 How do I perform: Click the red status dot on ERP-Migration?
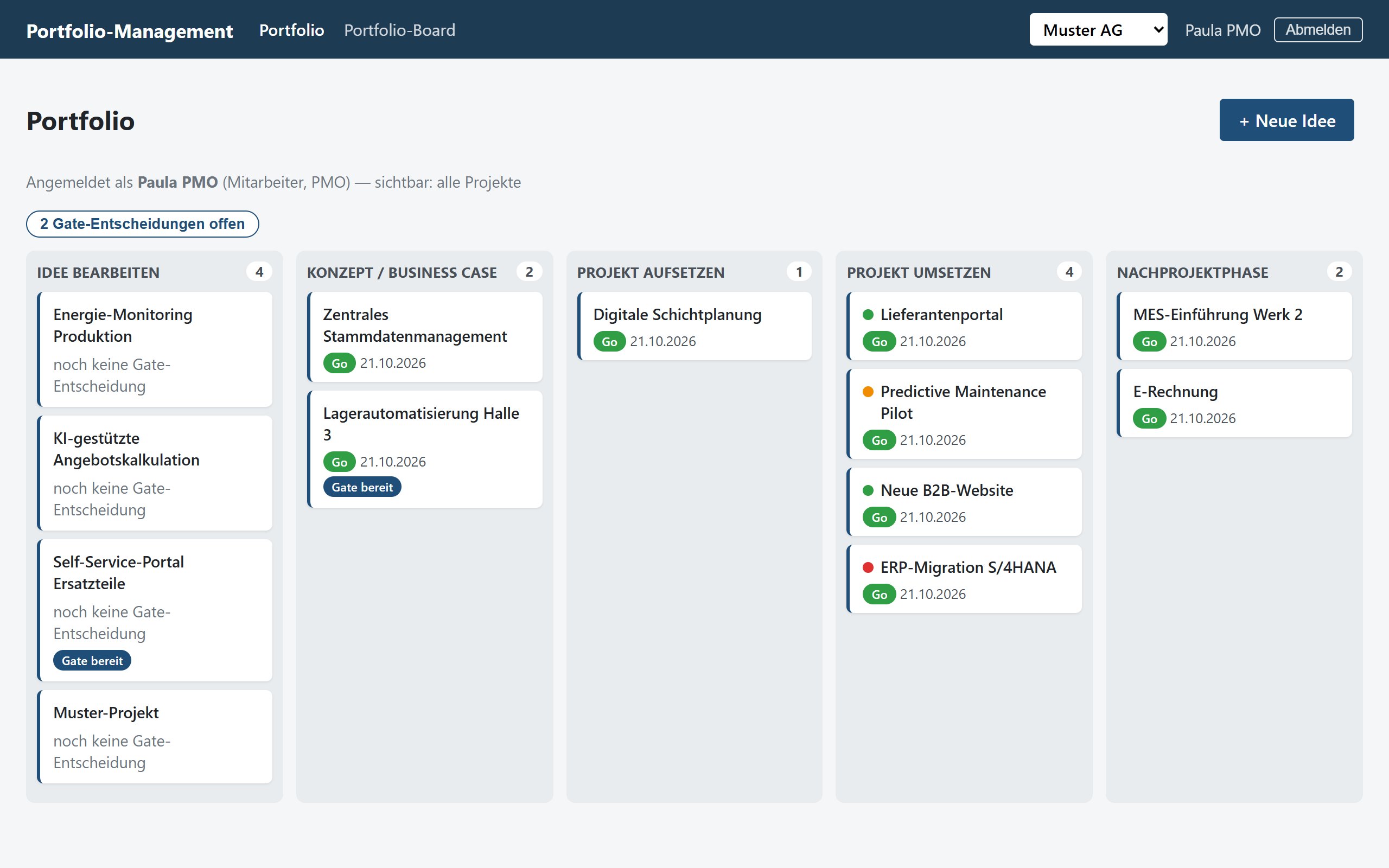click(x=868, y=567)
